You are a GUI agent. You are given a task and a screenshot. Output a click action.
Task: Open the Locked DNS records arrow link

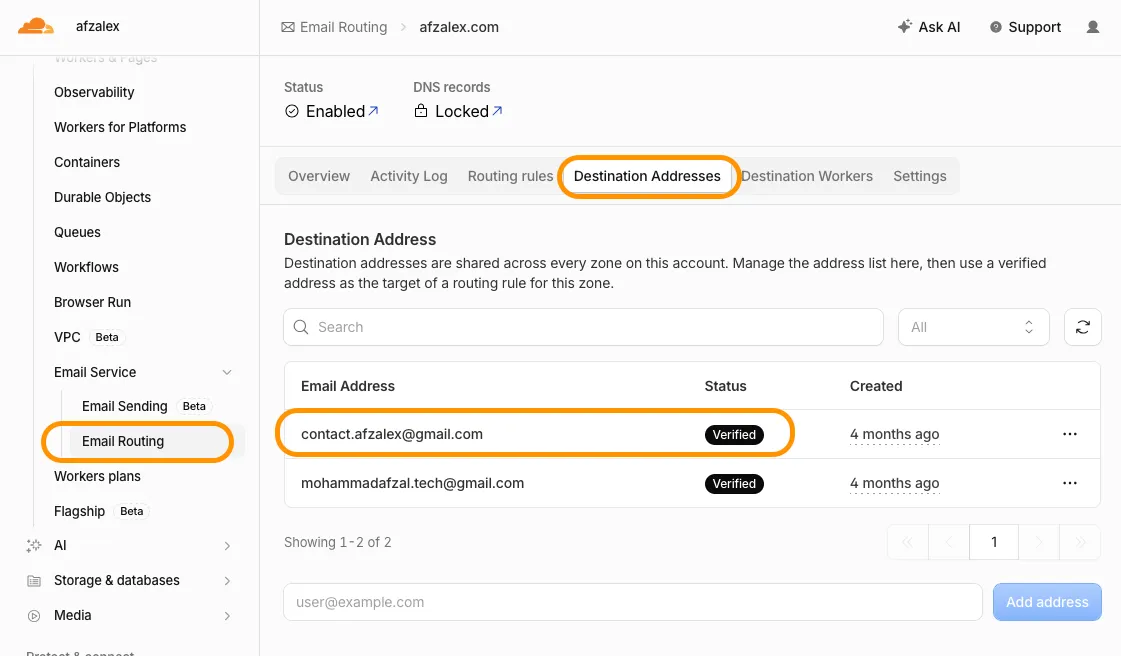point(498,111)
